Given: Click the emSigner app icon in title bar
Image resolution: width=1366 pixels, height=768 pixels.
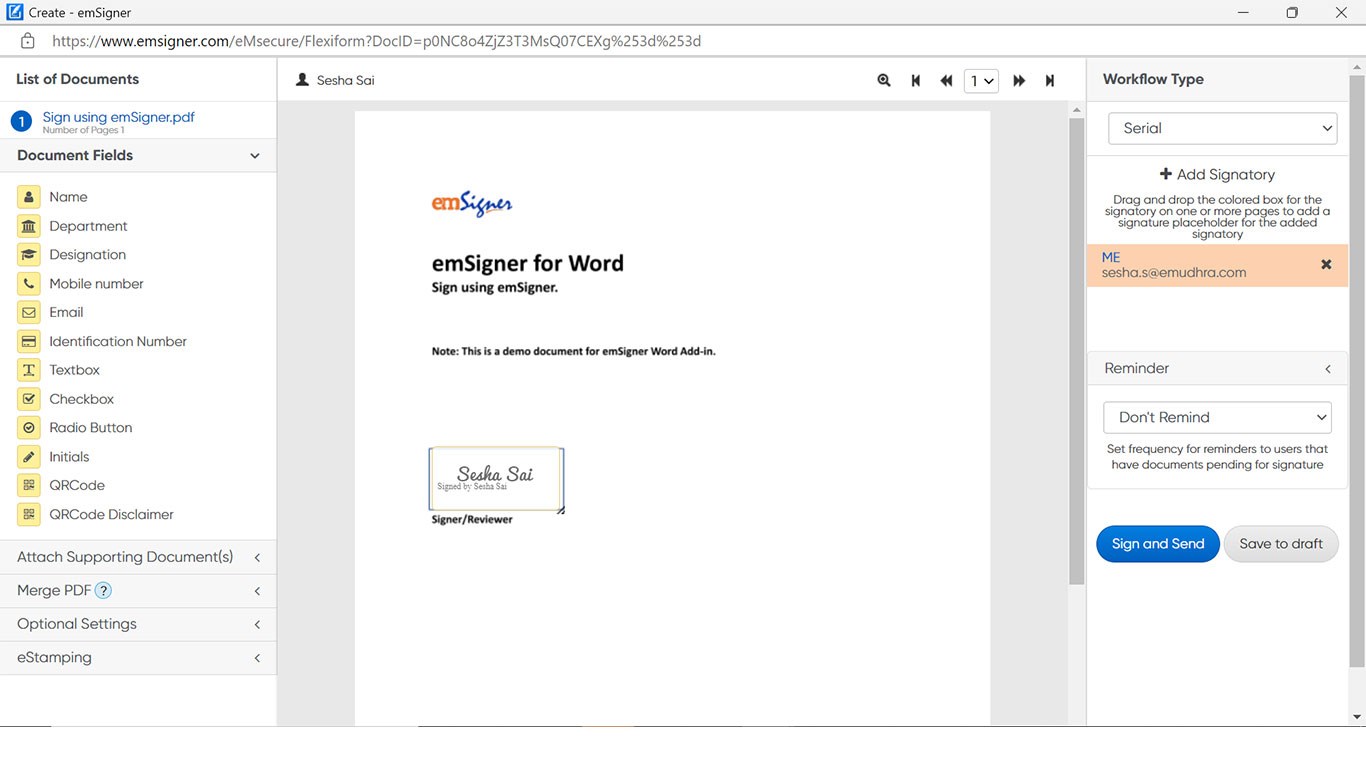Looking at the screenshot, I should (x=14, y=12).
